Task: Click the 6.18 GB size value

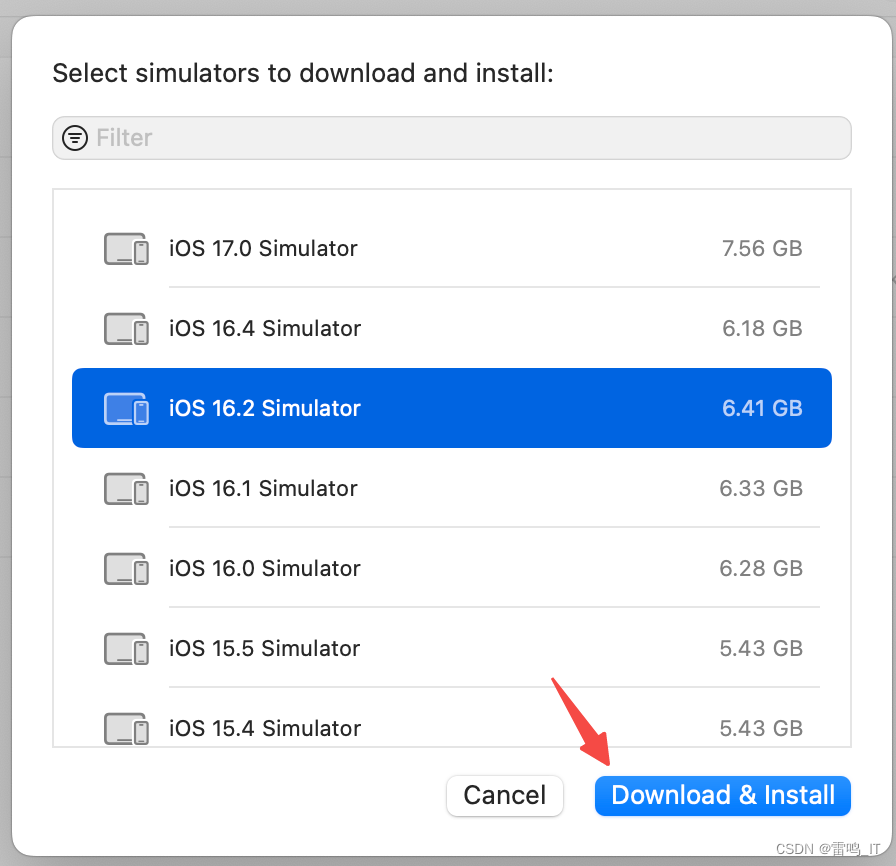Action: pyautogui.click(x=762, y=329)
